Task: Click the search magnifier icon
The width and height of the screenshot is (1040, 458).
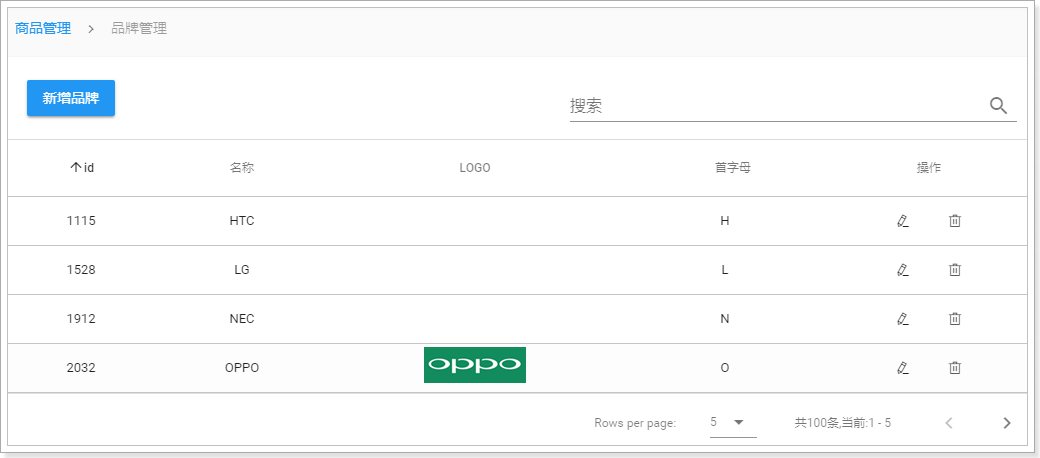Action: pyautogui.click(x=998, y=106)
